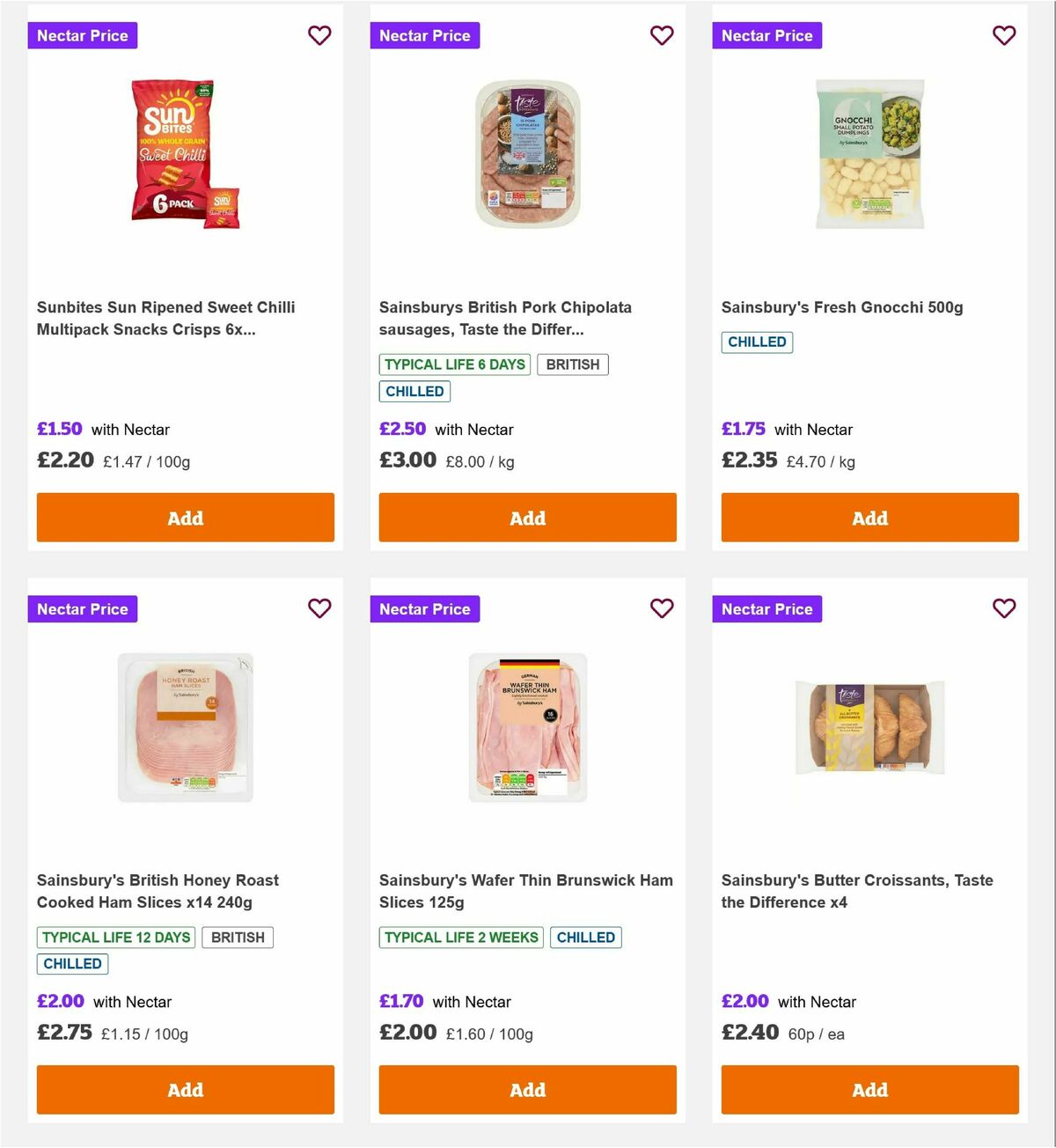
Task: Click the heart on Honey Roast Ham Slices
Action: 319,608
